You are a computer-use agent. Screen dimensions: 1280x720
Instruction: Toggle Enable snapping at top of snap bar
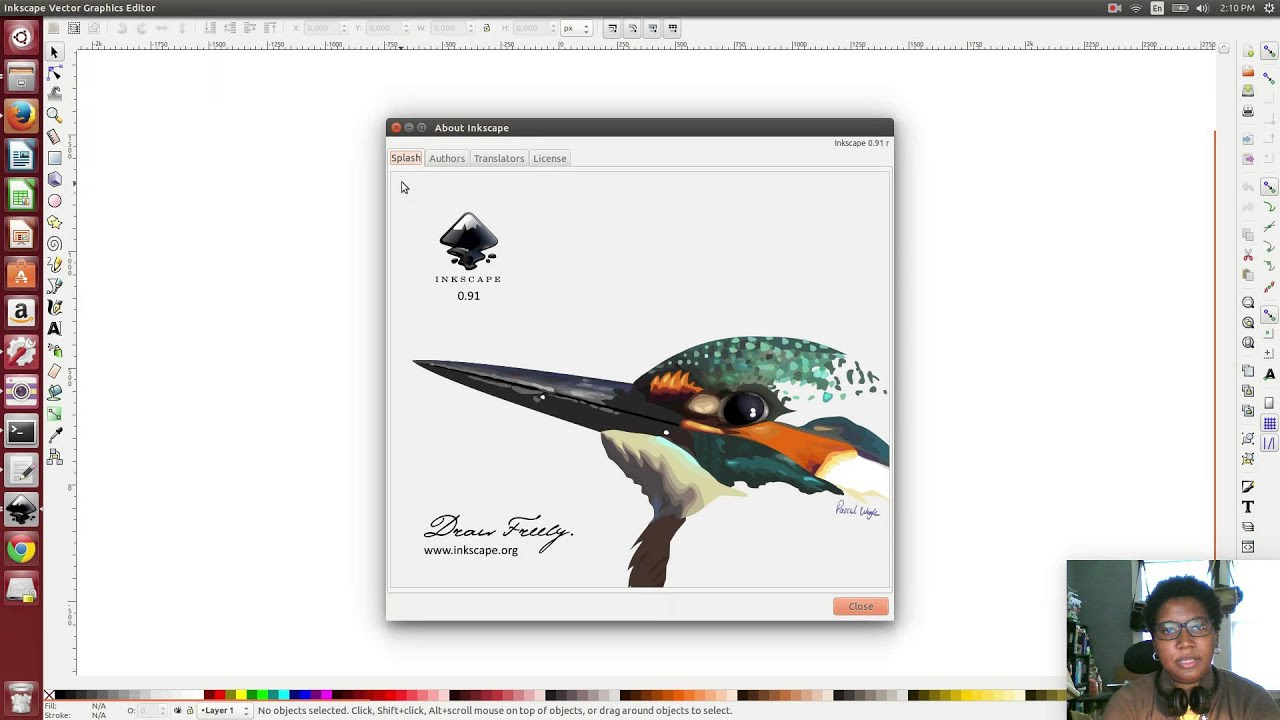1269,52
